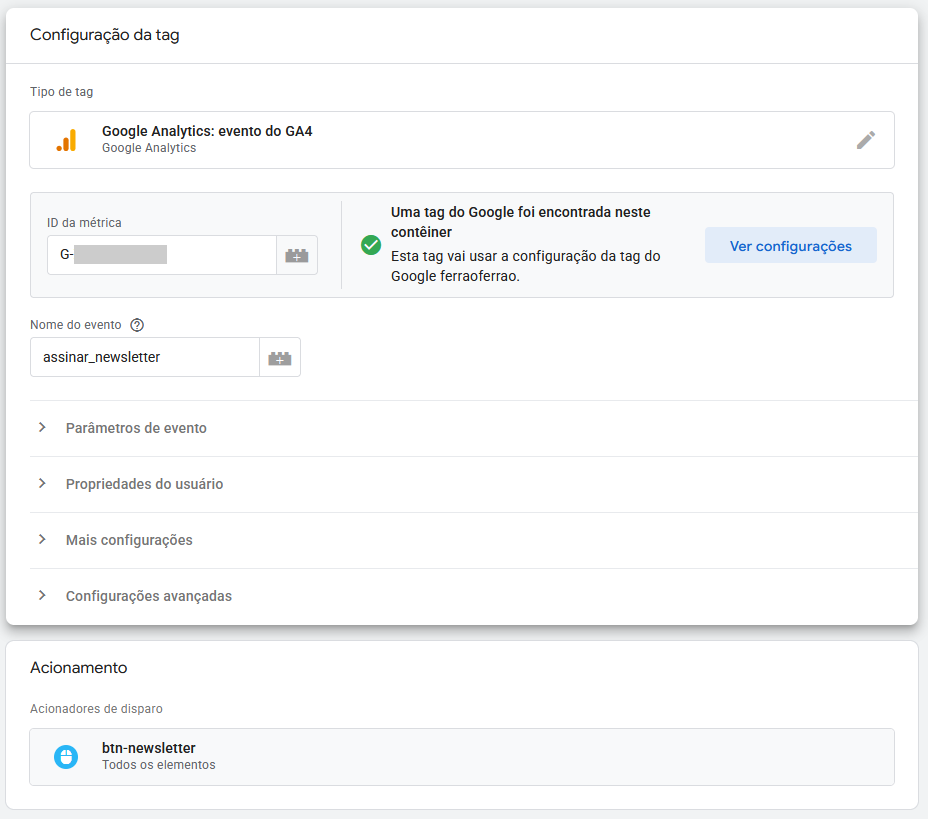The width and height of the screenshot is (928, 819).
Task: Click the Tipo de tag label
Action: (62, 92)
